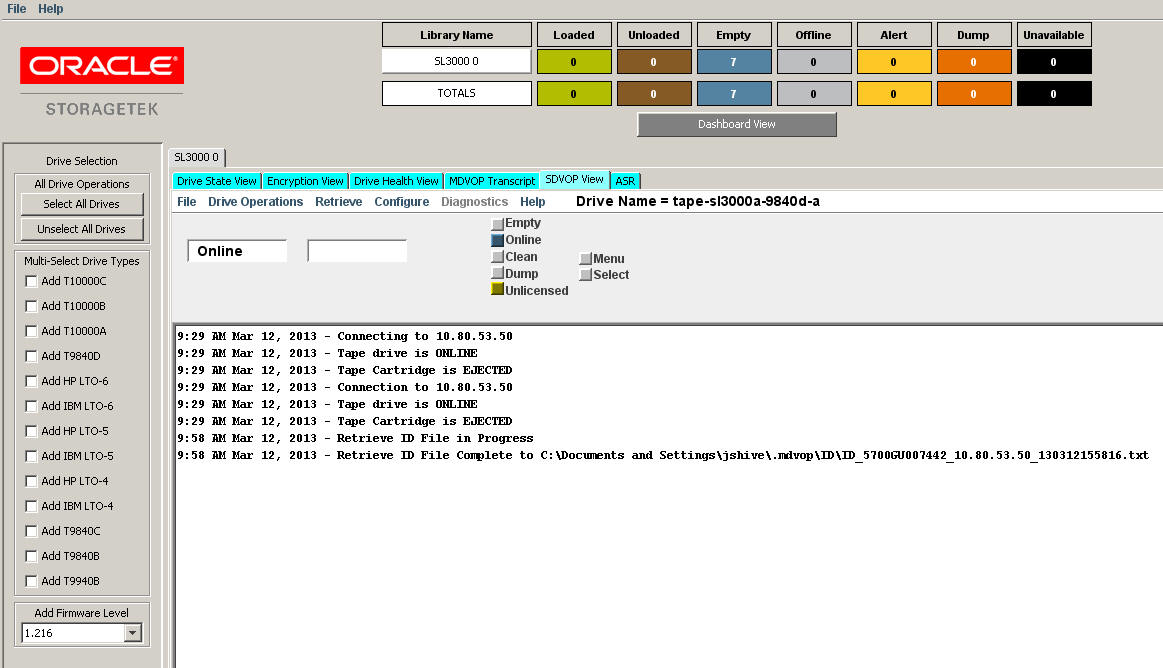Click the Online status text field

(237, 251)
